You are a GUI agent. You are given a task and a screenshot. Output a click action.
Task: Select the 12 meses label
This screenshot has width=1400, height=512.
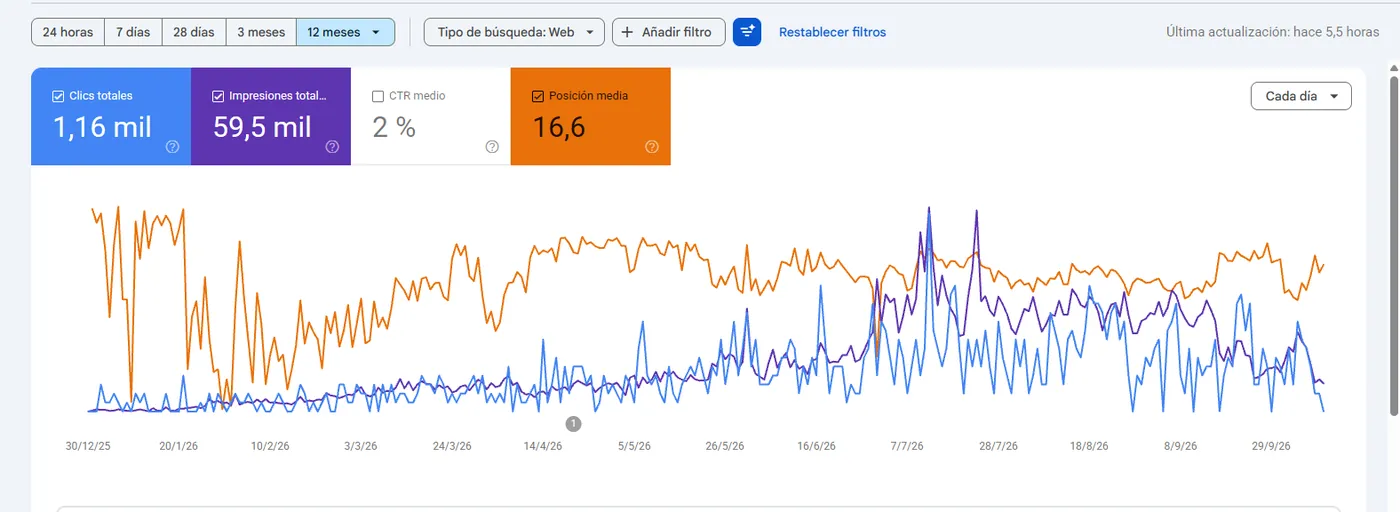(334, 32)
